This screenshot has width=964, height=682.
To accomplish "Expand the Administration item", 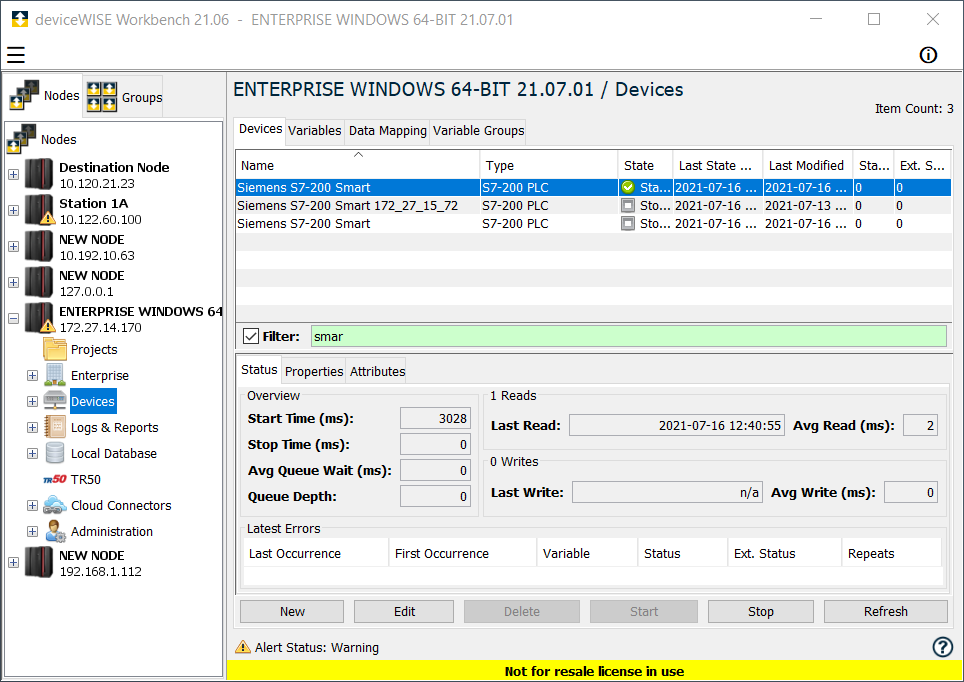I will 33,531.
